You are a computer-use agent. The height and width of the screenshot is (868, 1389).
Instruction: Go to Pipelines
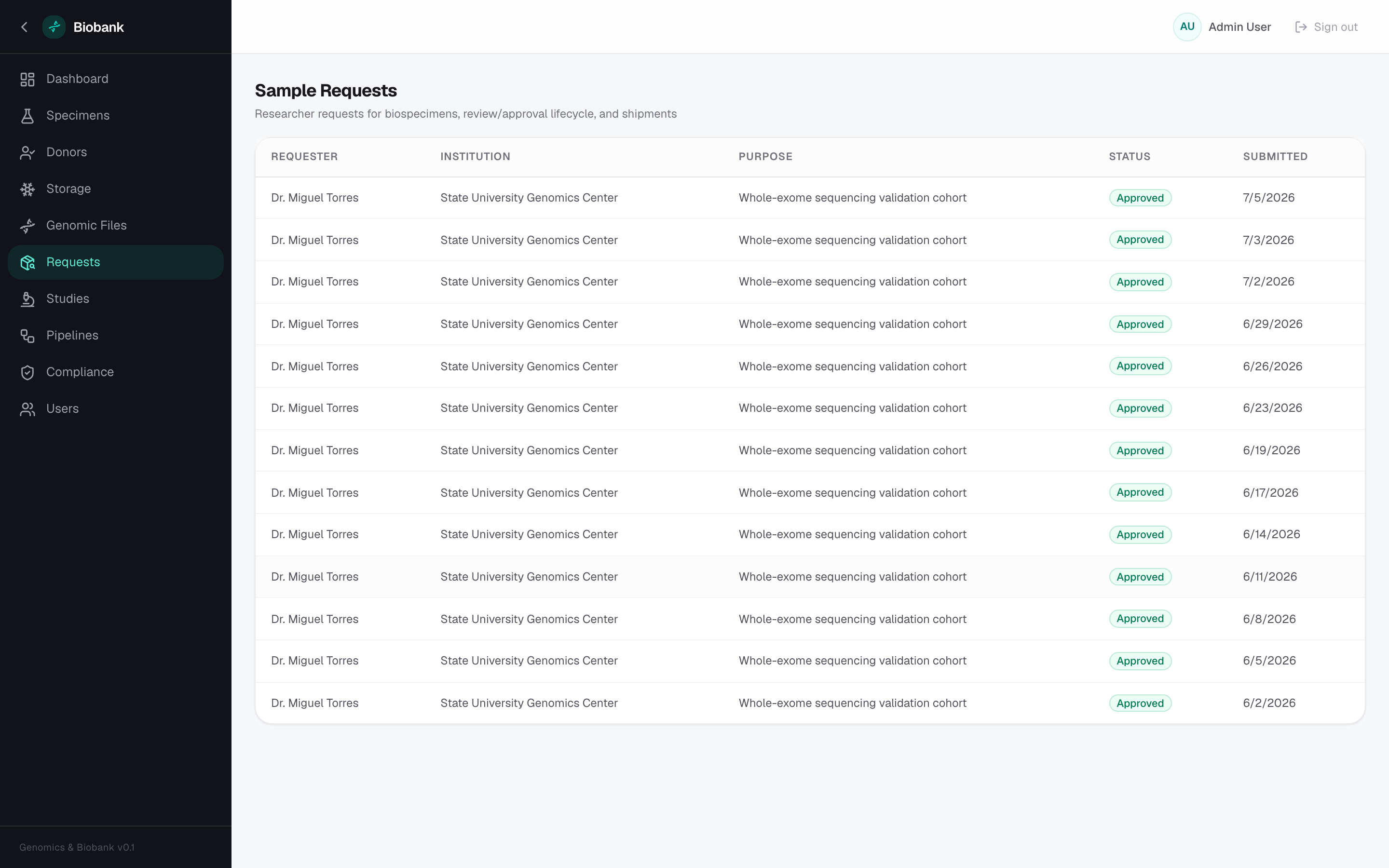point(115,336)
